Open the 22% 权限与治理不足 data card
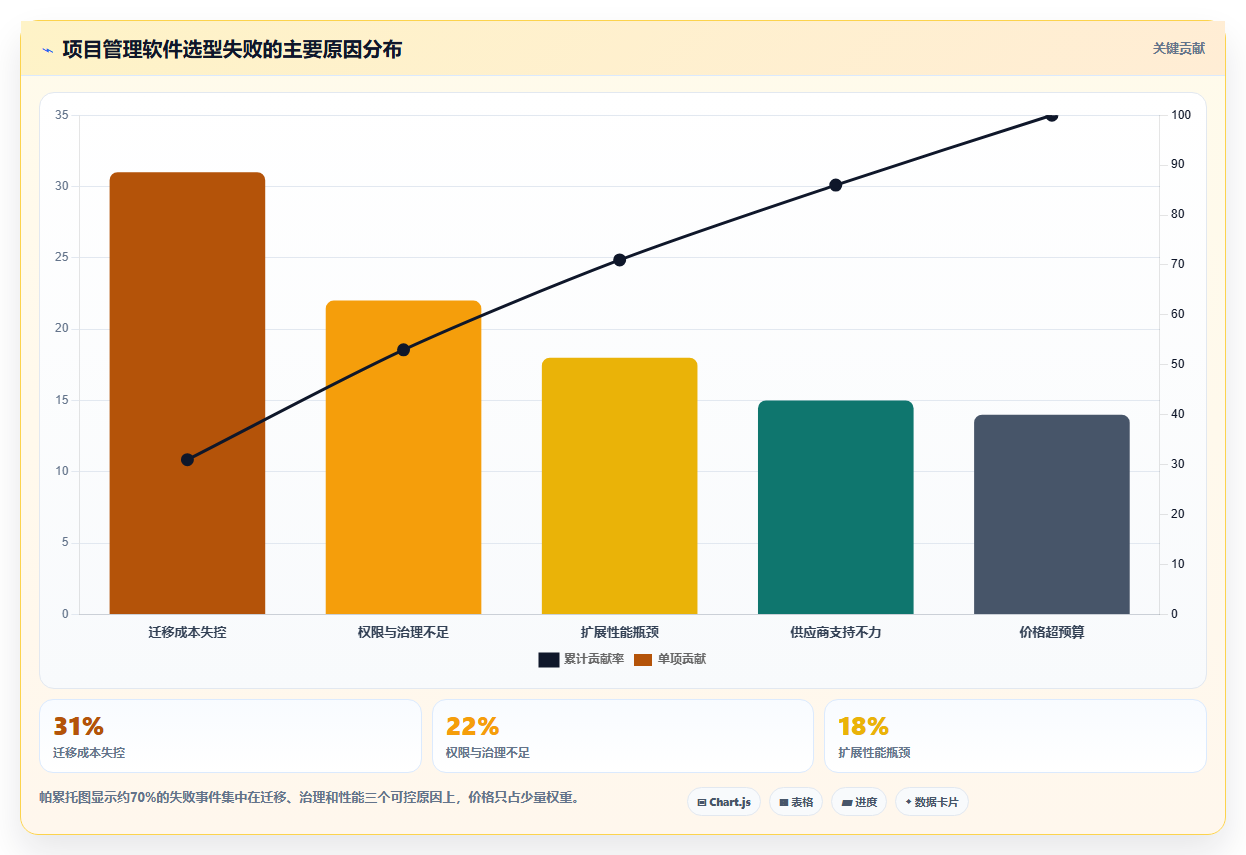Viewport: 1246px width, 855px height. click(623, 736)
